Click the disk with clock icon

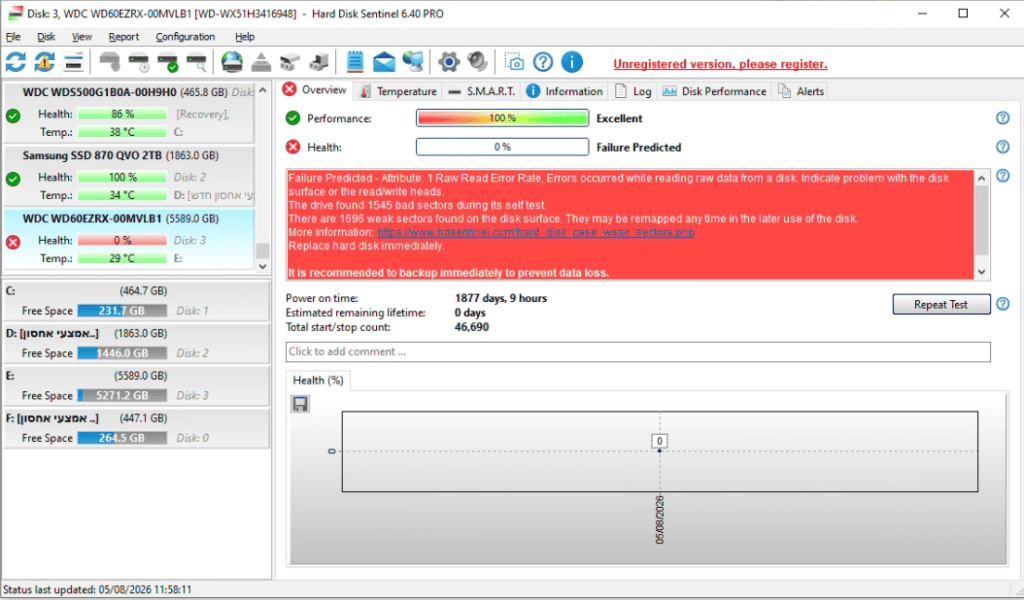pos(138,63)
